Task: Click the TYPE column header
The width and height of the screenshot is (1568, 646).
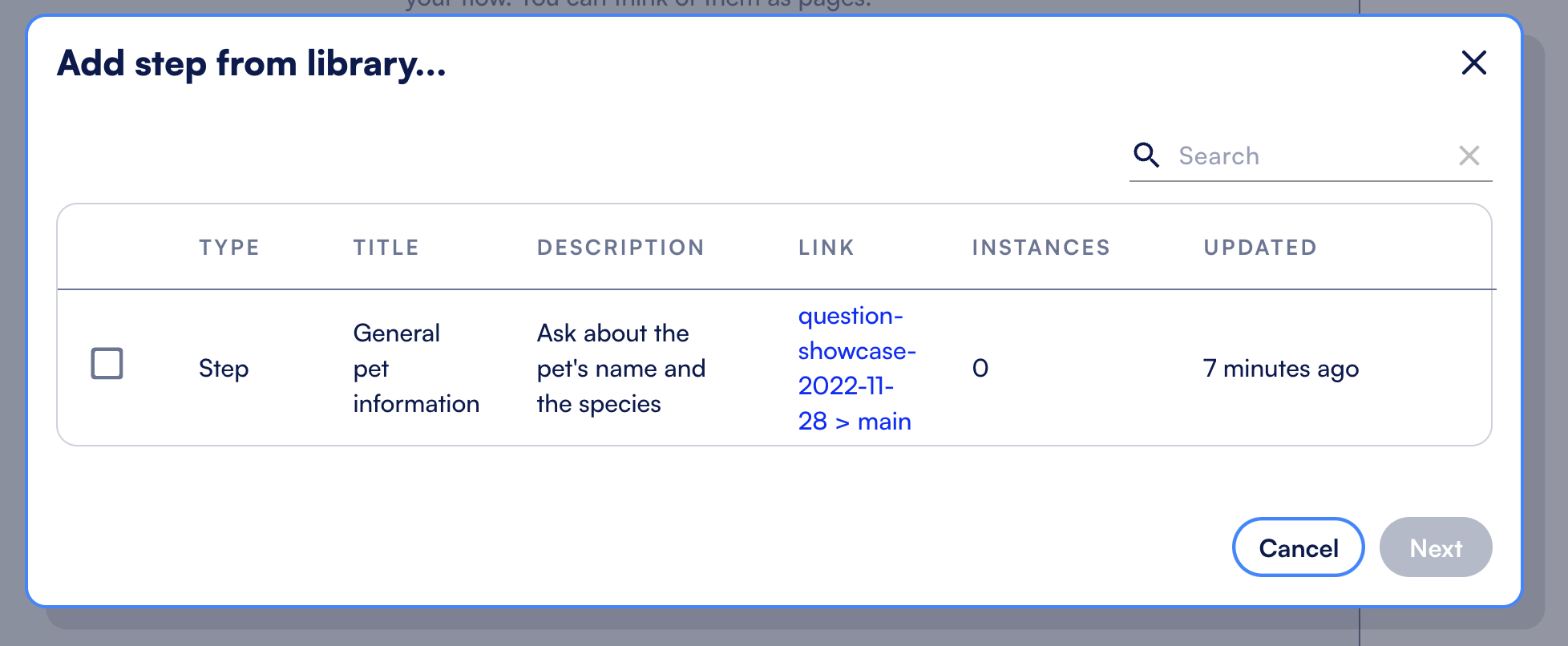Action: coord(229,248)
